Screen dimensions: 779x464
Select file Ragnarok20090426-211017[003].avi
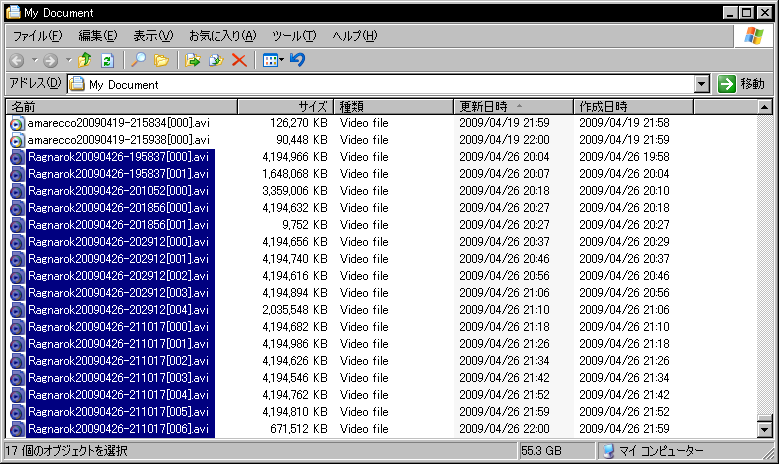pyautogui.click(x=120, y=378)
